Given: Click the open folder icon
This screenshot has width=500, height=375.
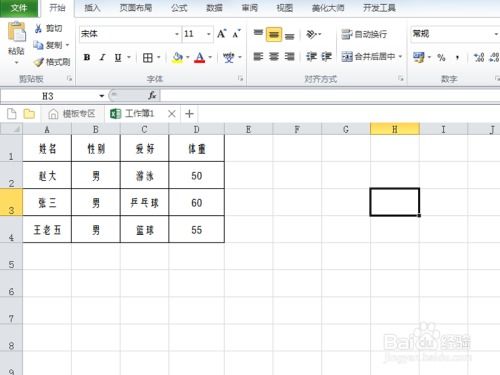Looking at the screenshot, I should click(x=29, y=114).
